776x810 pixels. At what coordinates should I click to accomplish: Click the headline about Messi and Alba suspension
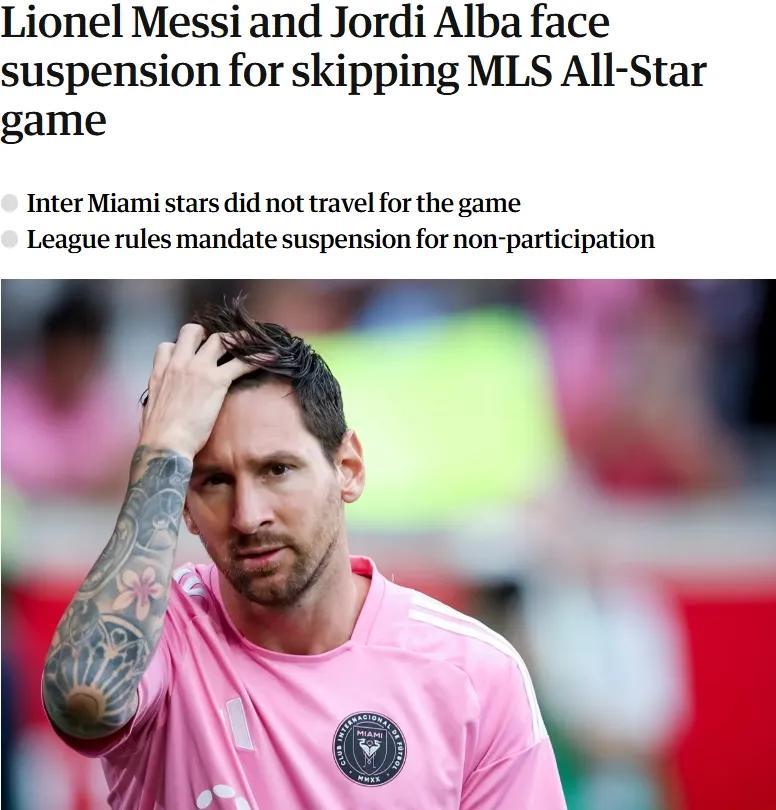point(353,71)
